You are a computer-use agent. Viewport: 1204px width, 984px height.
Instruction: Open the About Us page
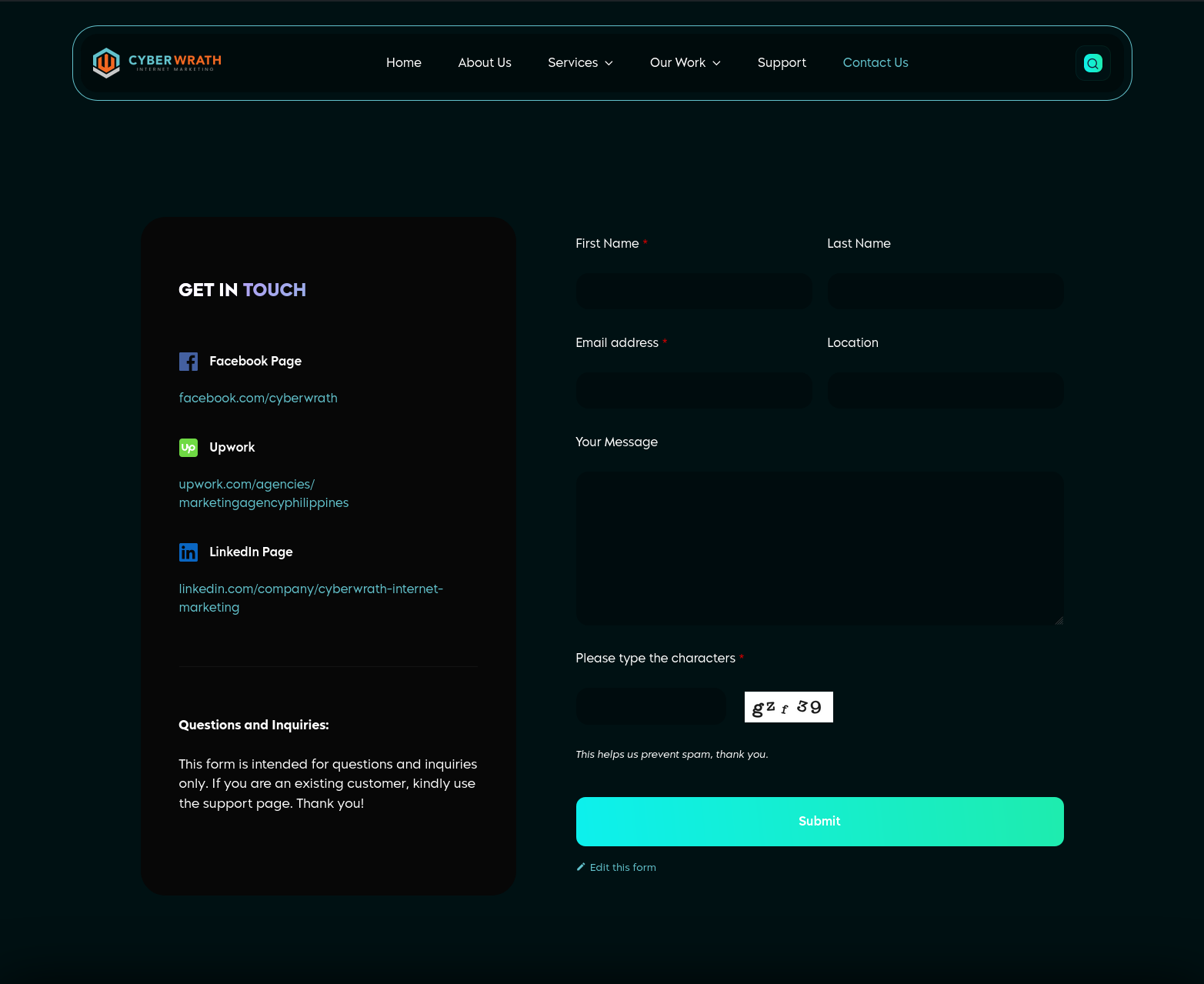tap(484, 63)
